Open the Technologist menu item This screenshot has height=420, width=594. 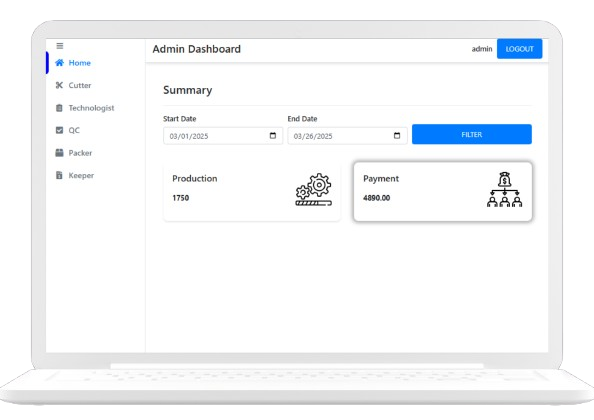tap(91, 108)
